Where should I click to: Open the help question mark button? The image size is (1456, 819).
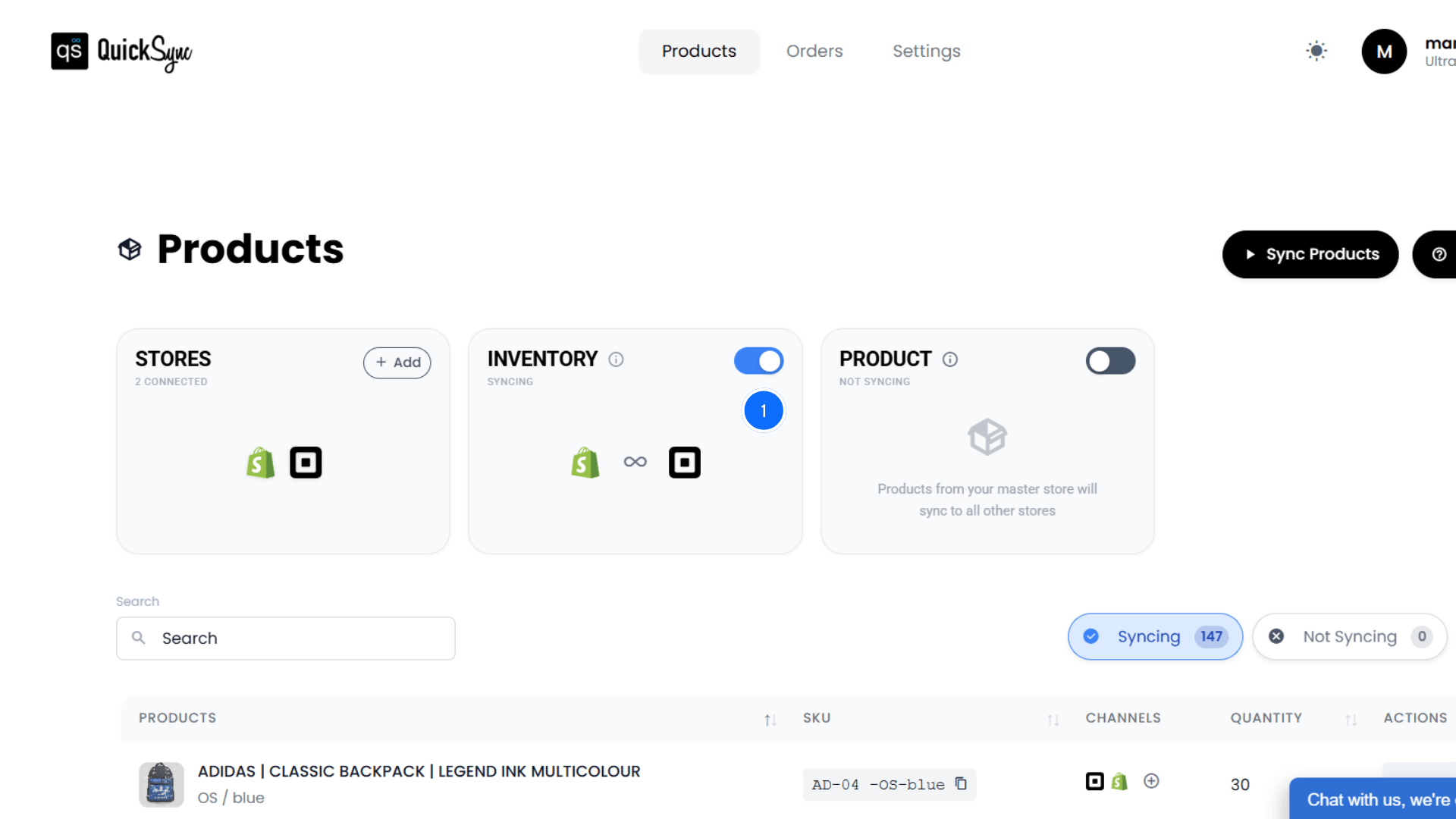click(1439, 255)
